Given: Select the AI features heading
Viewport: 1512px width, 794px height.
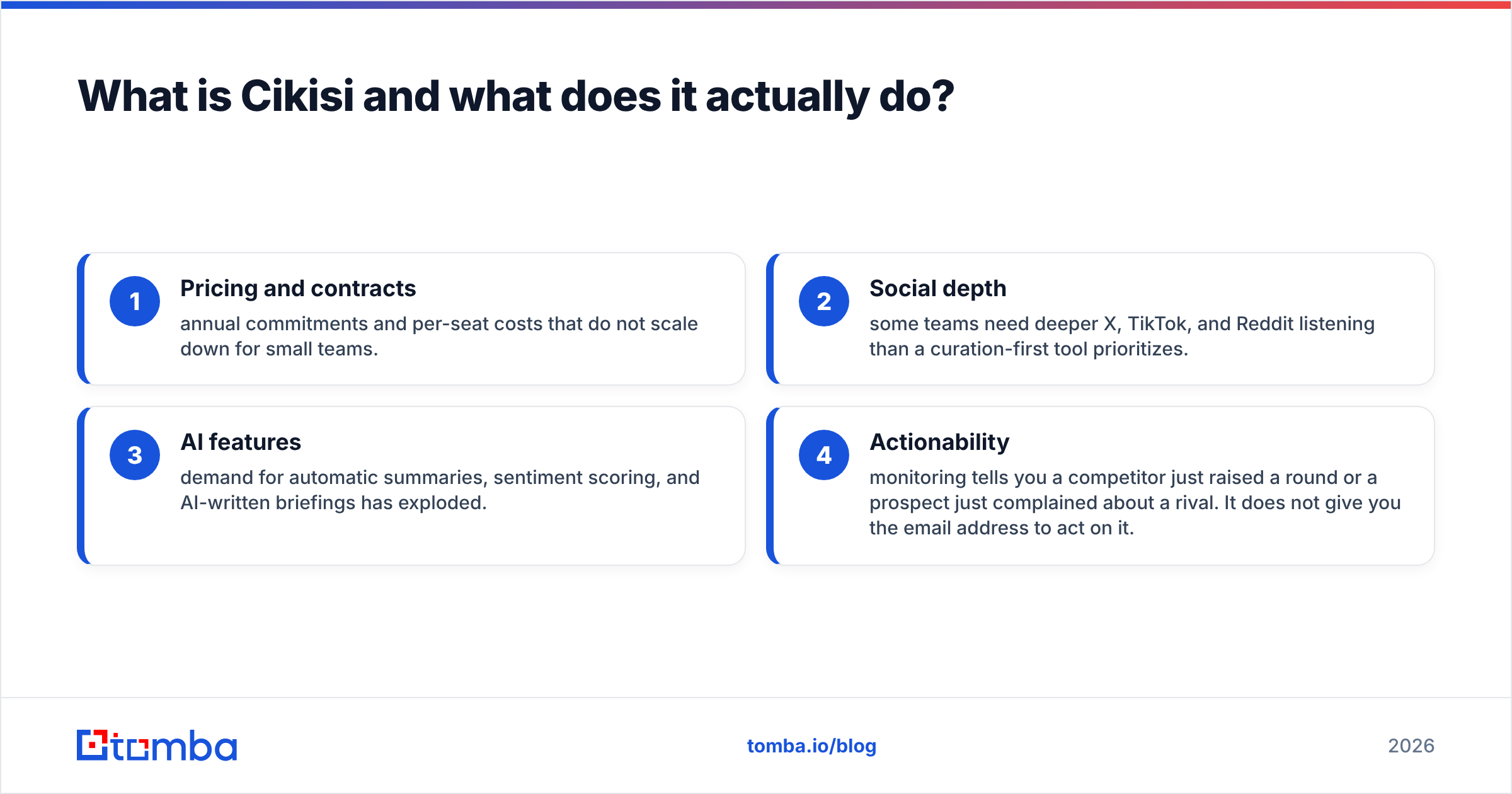Looking at the screenshot, I should (241, 442).
